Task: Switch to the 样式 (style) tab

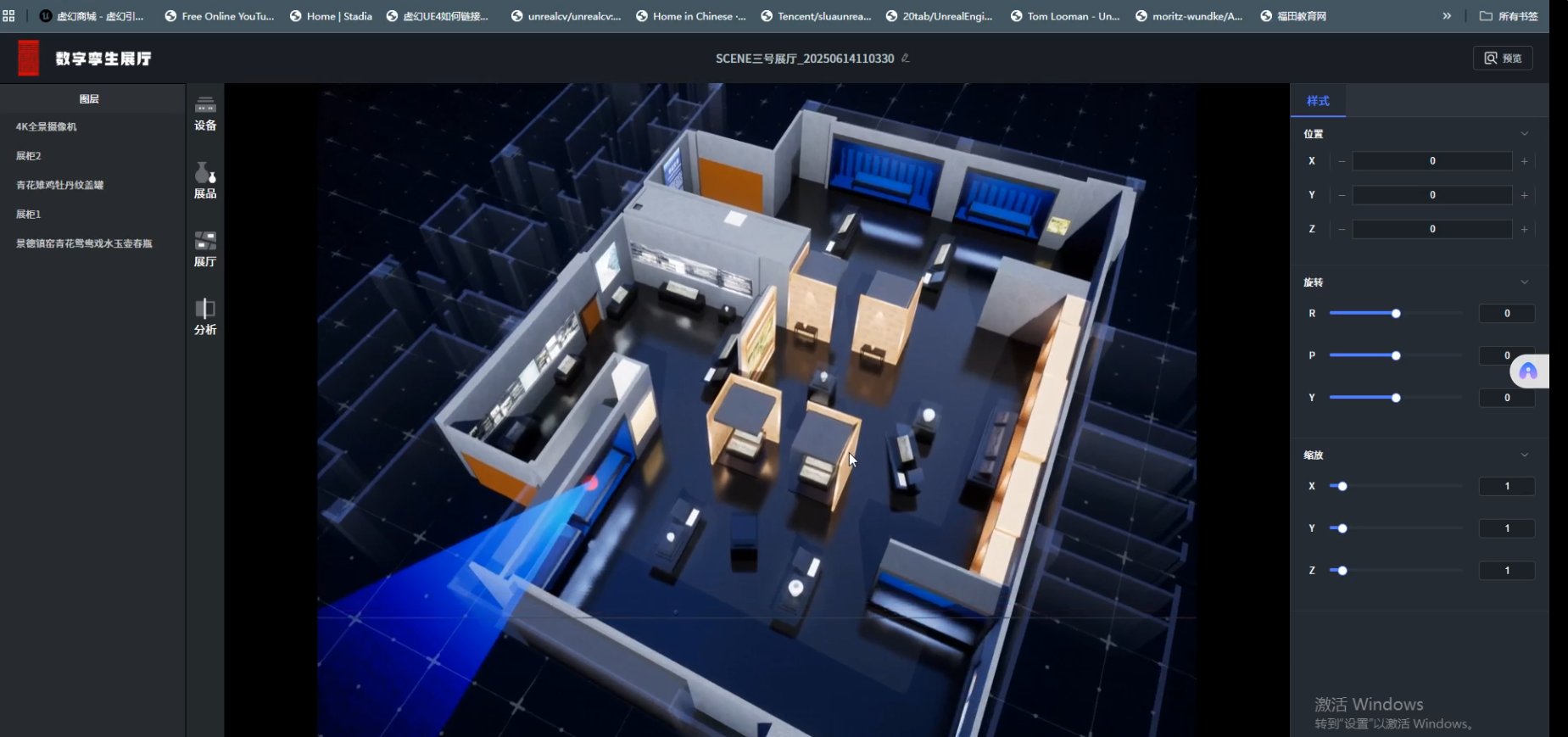Action: [x=1318, y=101]
